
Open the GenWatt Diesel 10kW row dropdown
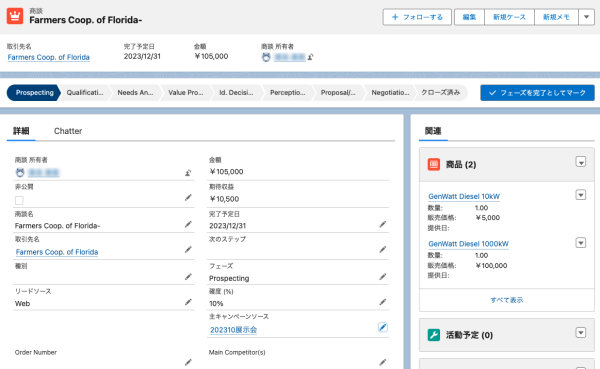[581, 195]
